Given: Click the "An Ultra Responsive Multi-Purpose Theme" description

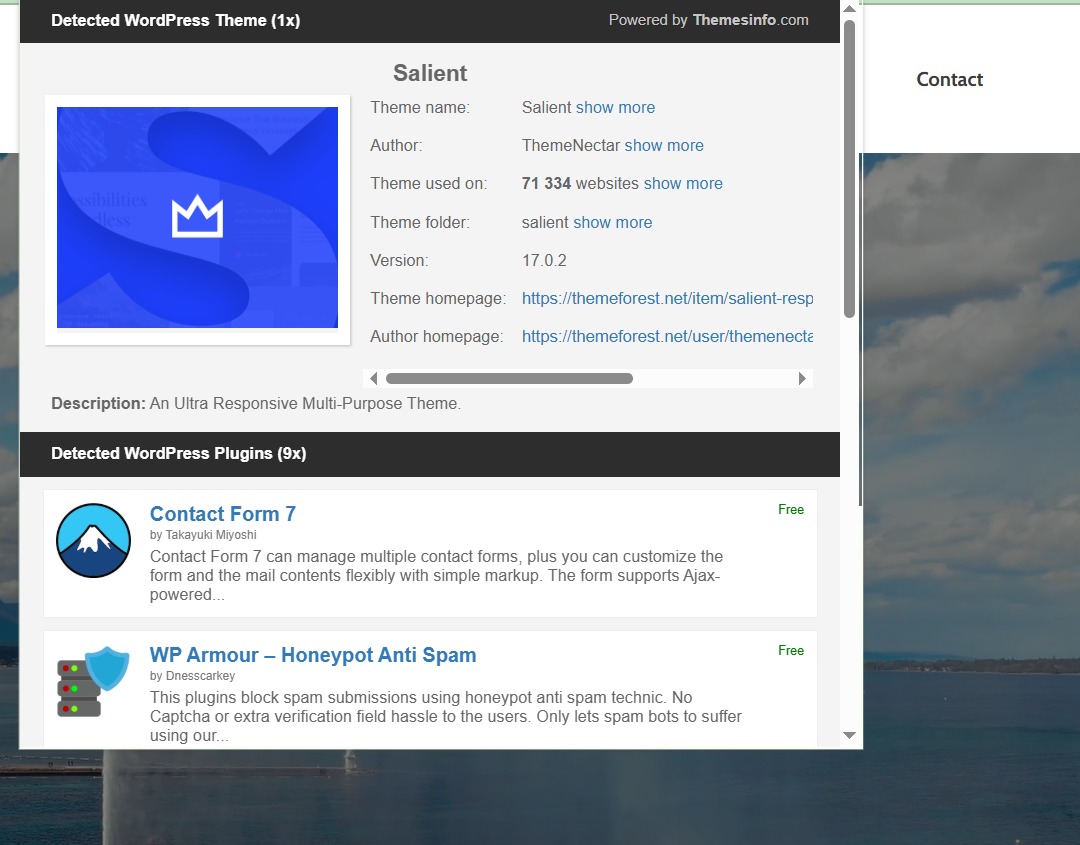Looking at the screenshot, I should point(305,404).
